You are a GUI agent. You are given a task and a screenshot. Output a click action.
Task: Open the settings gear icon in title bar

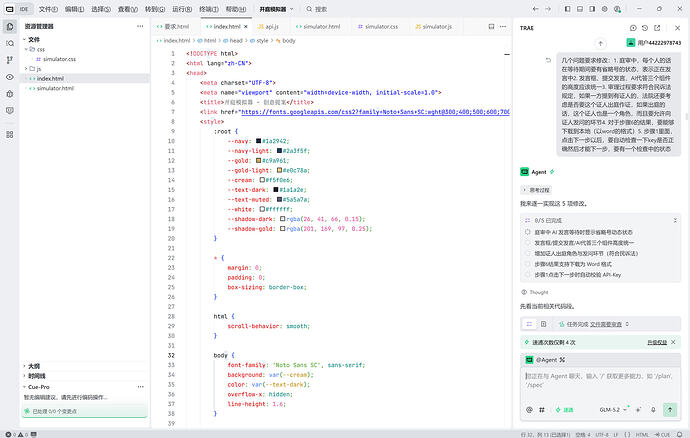point(605,9)
